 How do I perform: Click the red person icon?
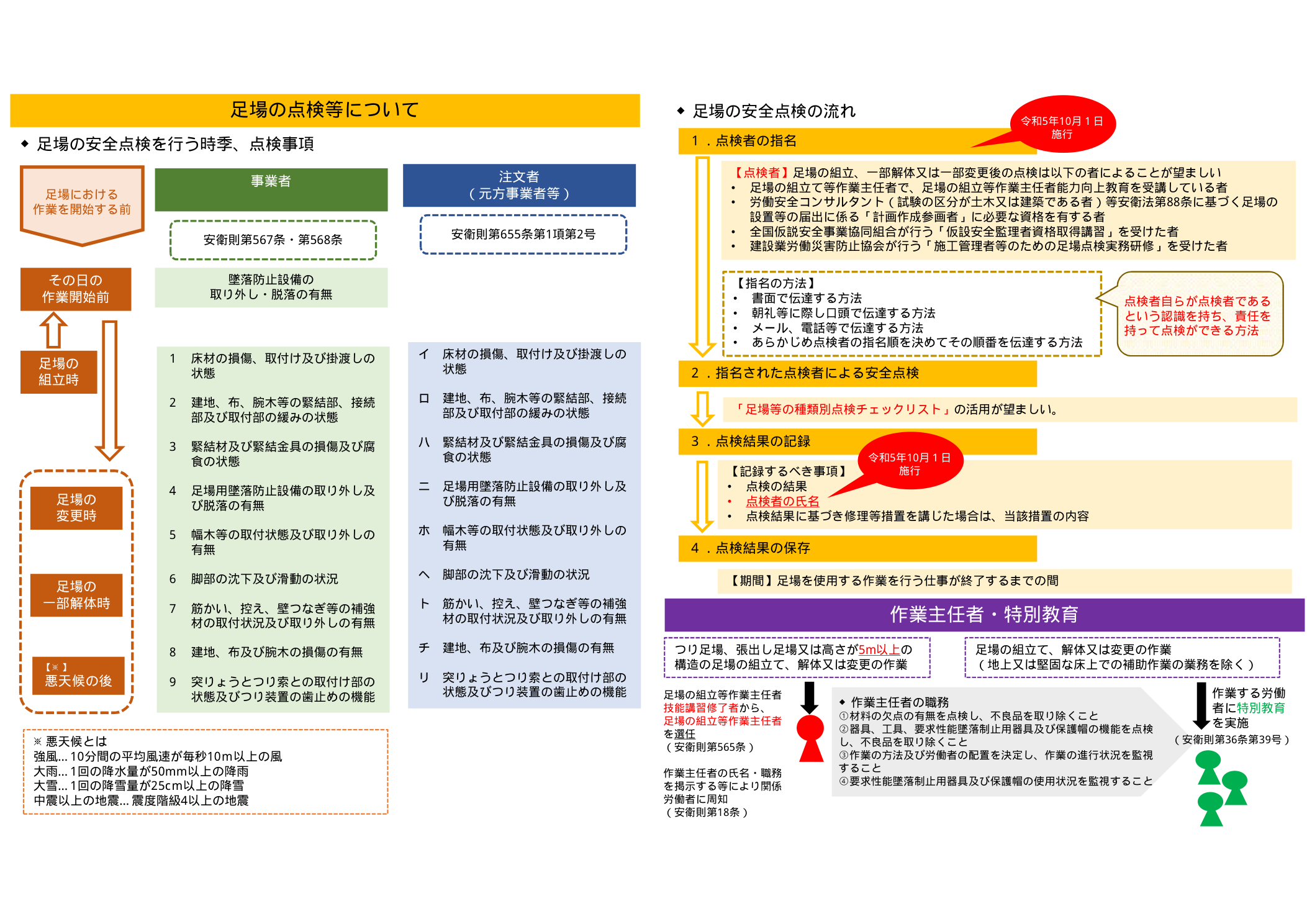tap(810, 738)
